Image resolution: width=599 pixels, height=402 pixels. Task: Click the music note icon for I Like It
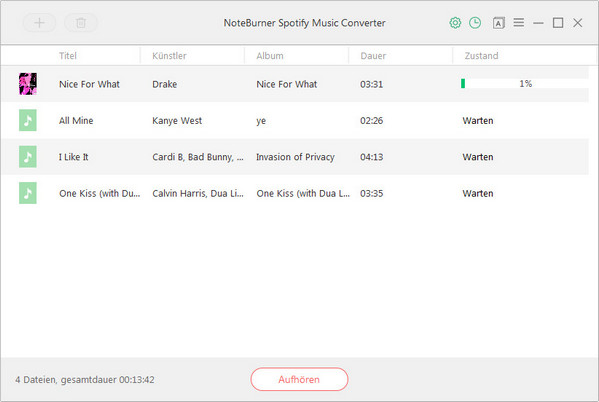click(28, 157)
